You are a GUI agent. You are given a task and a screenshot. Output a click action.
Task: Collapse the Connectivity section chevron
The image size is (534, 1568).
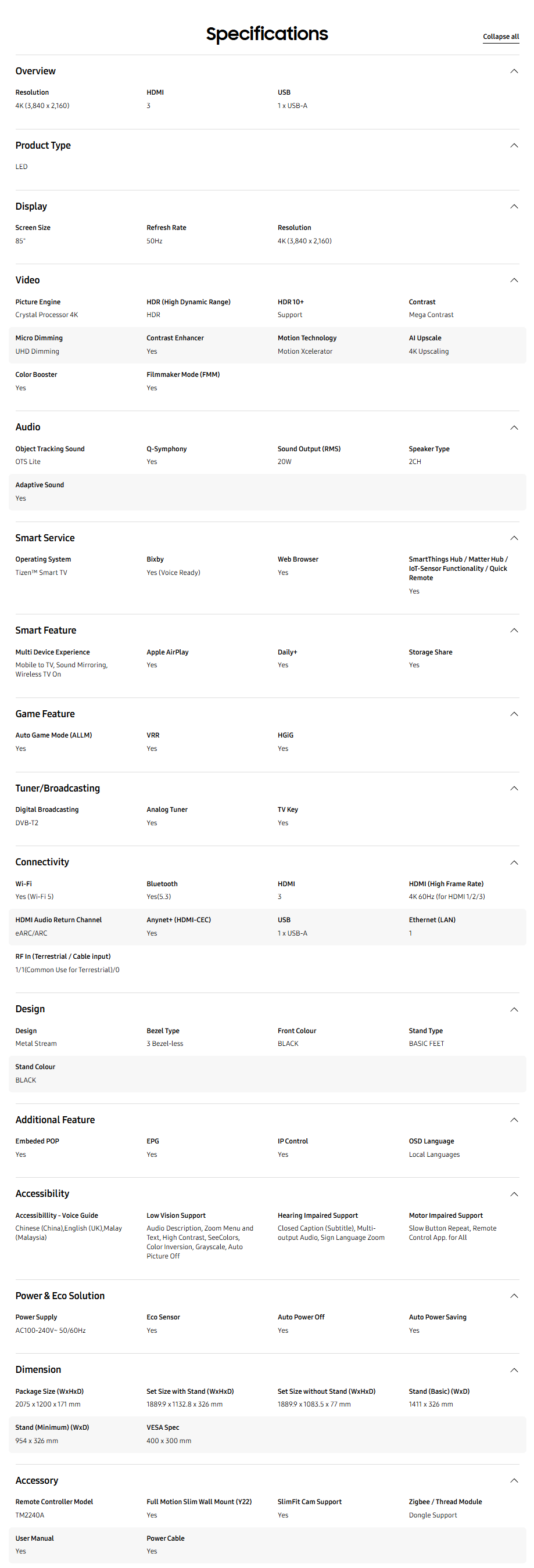[514, 862]
